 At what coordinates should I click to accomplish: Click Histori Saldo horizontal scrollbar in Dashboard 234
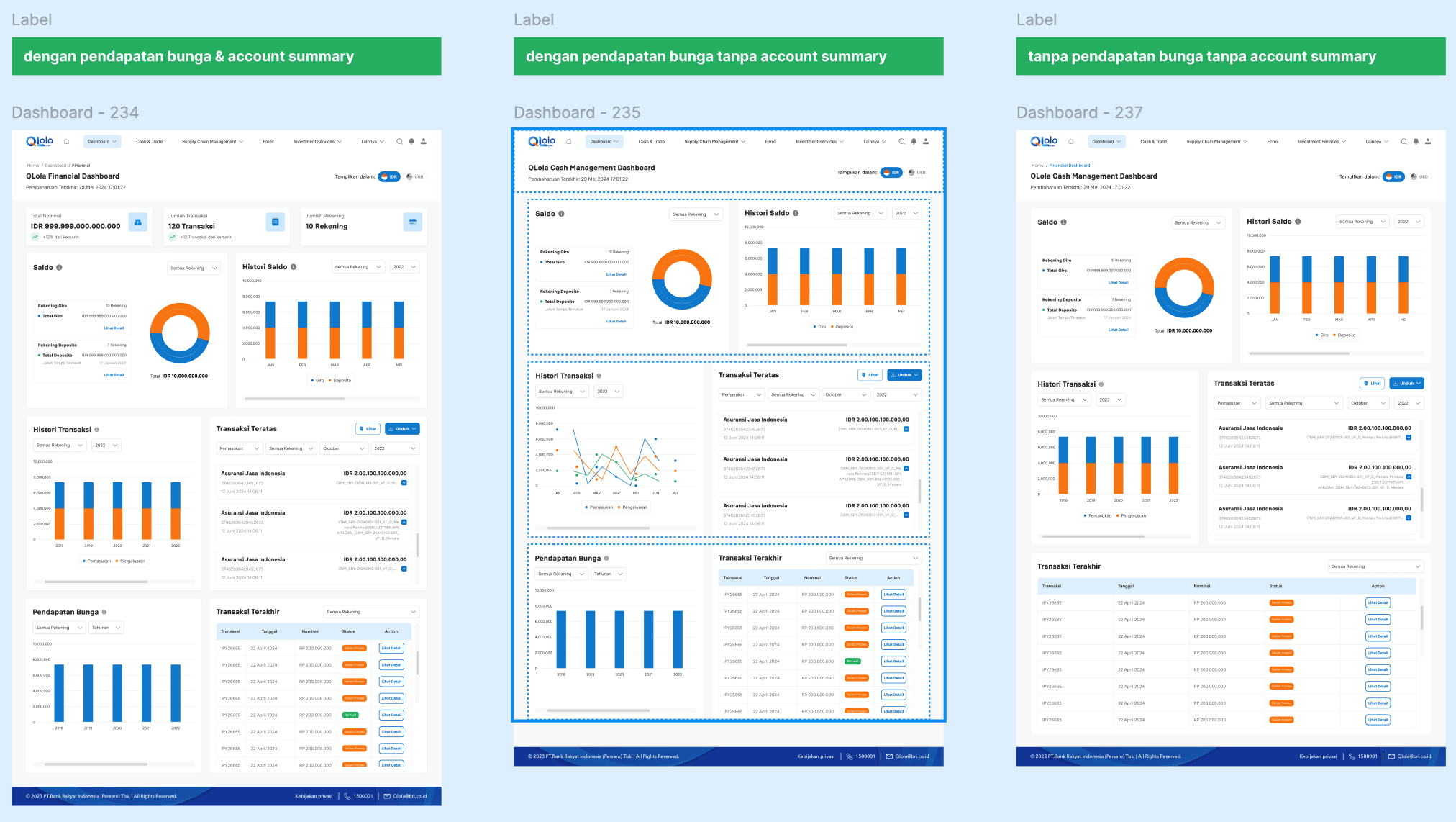tap(296, 398)
